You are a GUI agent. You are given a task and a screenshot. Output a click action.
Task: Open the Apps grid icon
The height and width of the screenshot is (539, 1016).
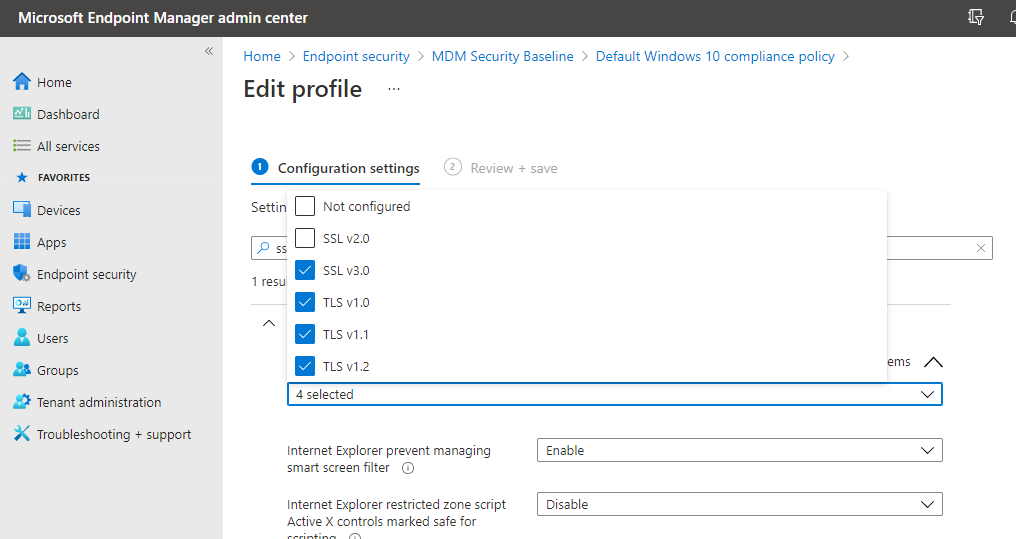[x=22, y=242]
